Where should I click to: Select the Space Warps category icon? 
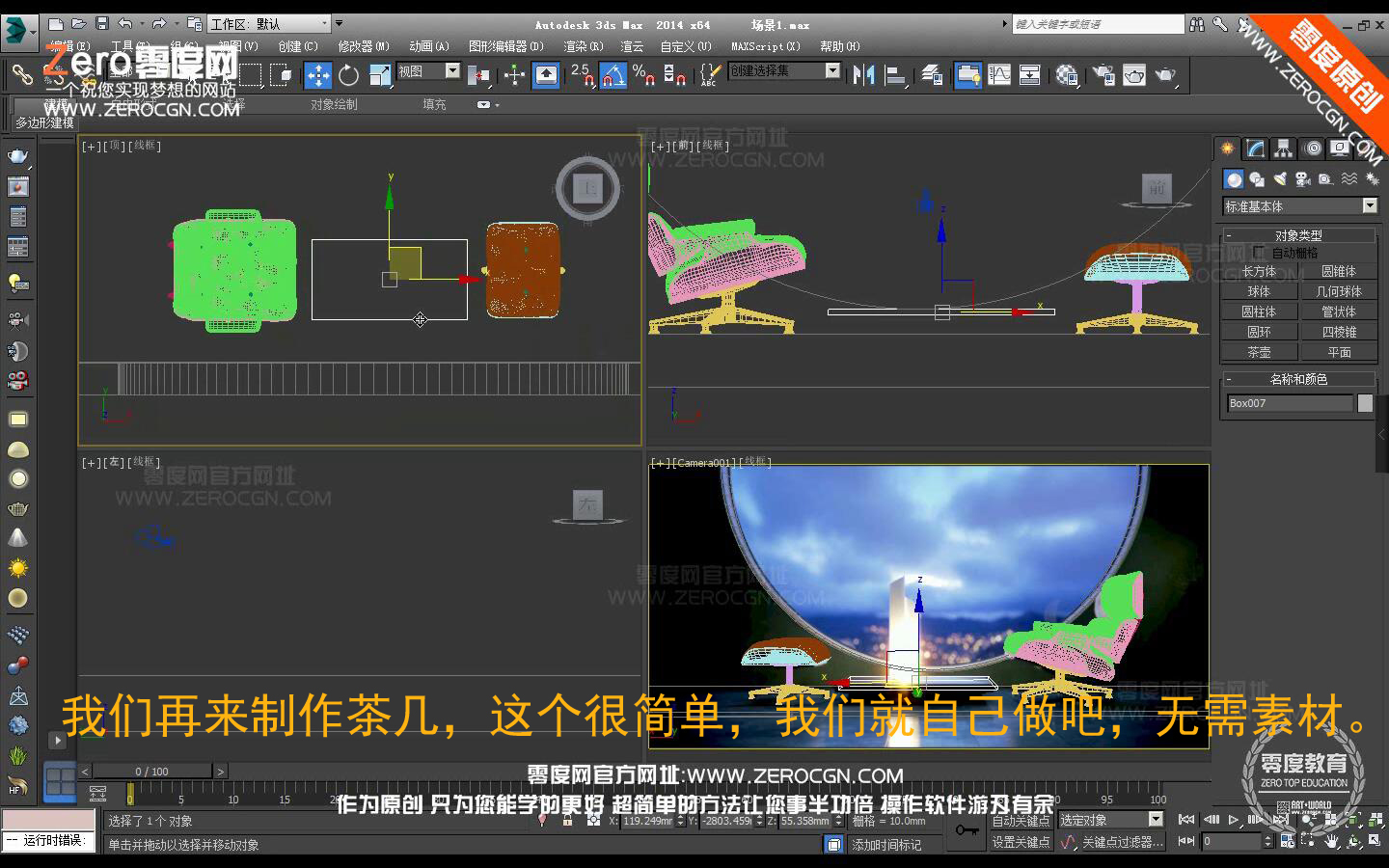click(x=1348, y=178)
